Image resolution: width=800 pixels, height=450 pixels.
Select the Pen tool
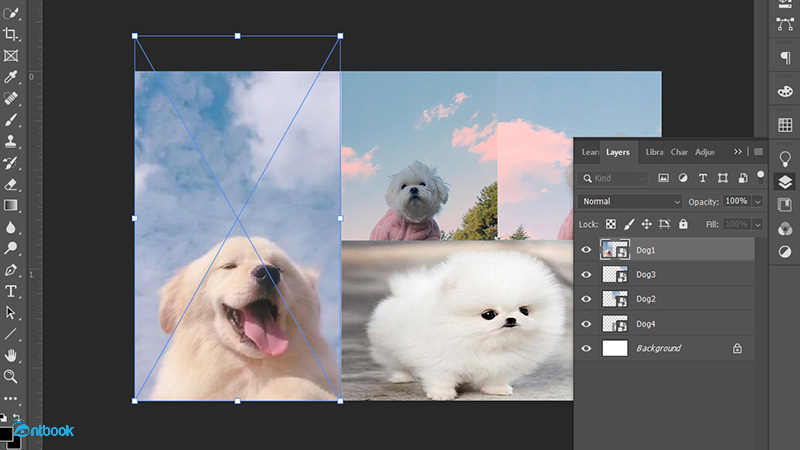pos(10,270)
